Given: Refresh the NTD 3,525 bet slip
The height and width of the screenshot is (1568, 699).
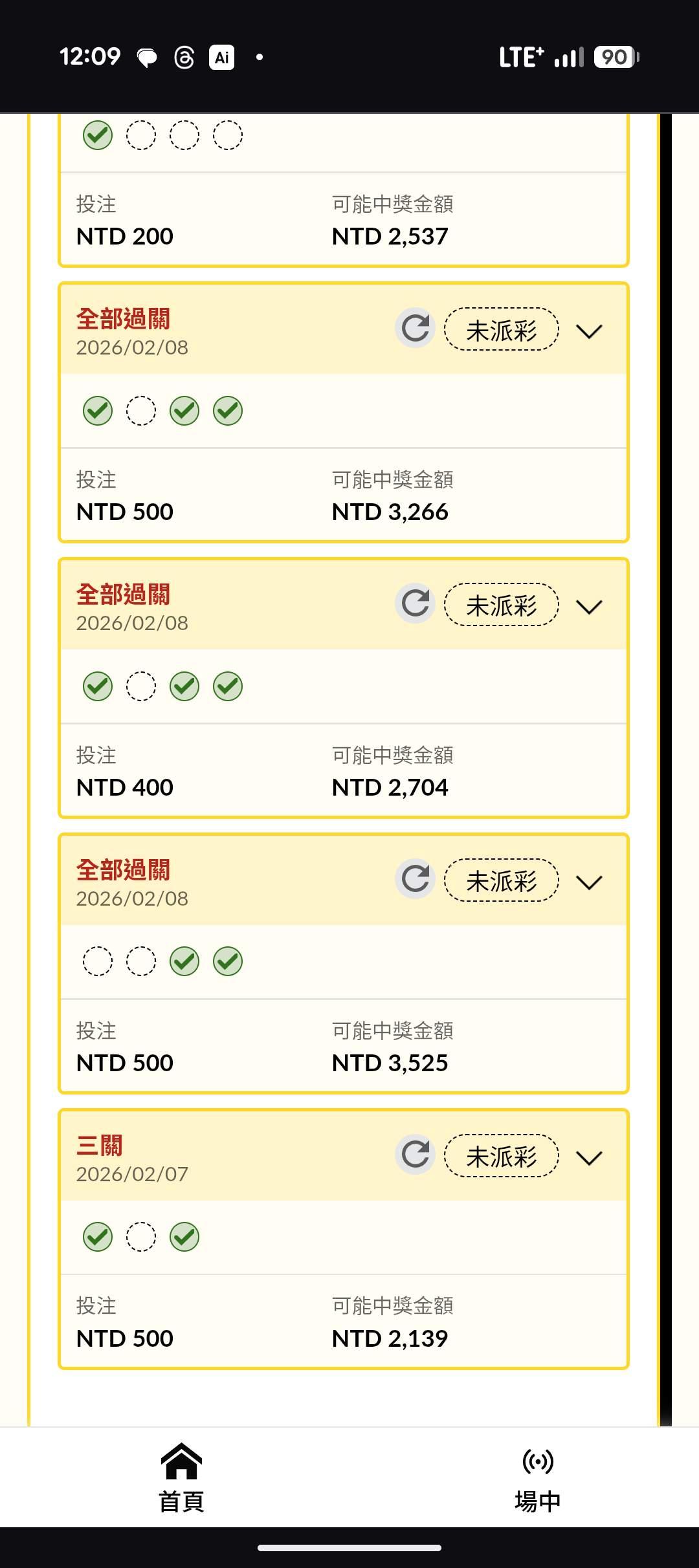Looking at the screenshot, I should point(415,880).
